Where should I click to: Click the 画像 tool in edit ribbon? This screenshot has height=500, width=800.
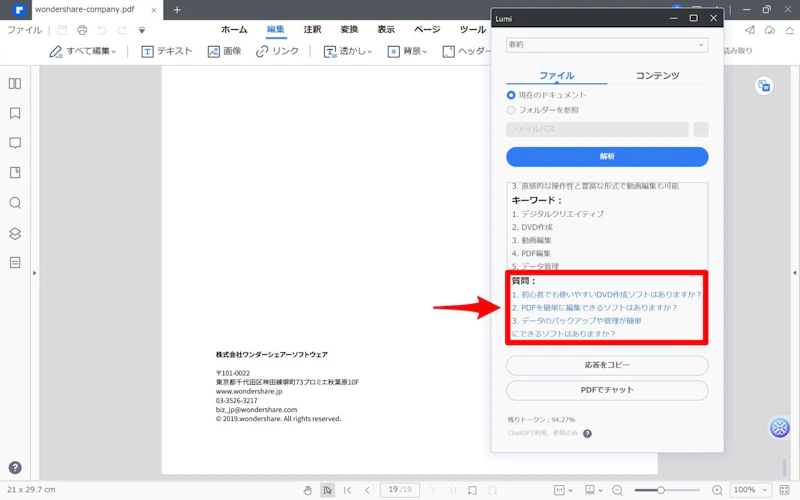tap(224, 51)
